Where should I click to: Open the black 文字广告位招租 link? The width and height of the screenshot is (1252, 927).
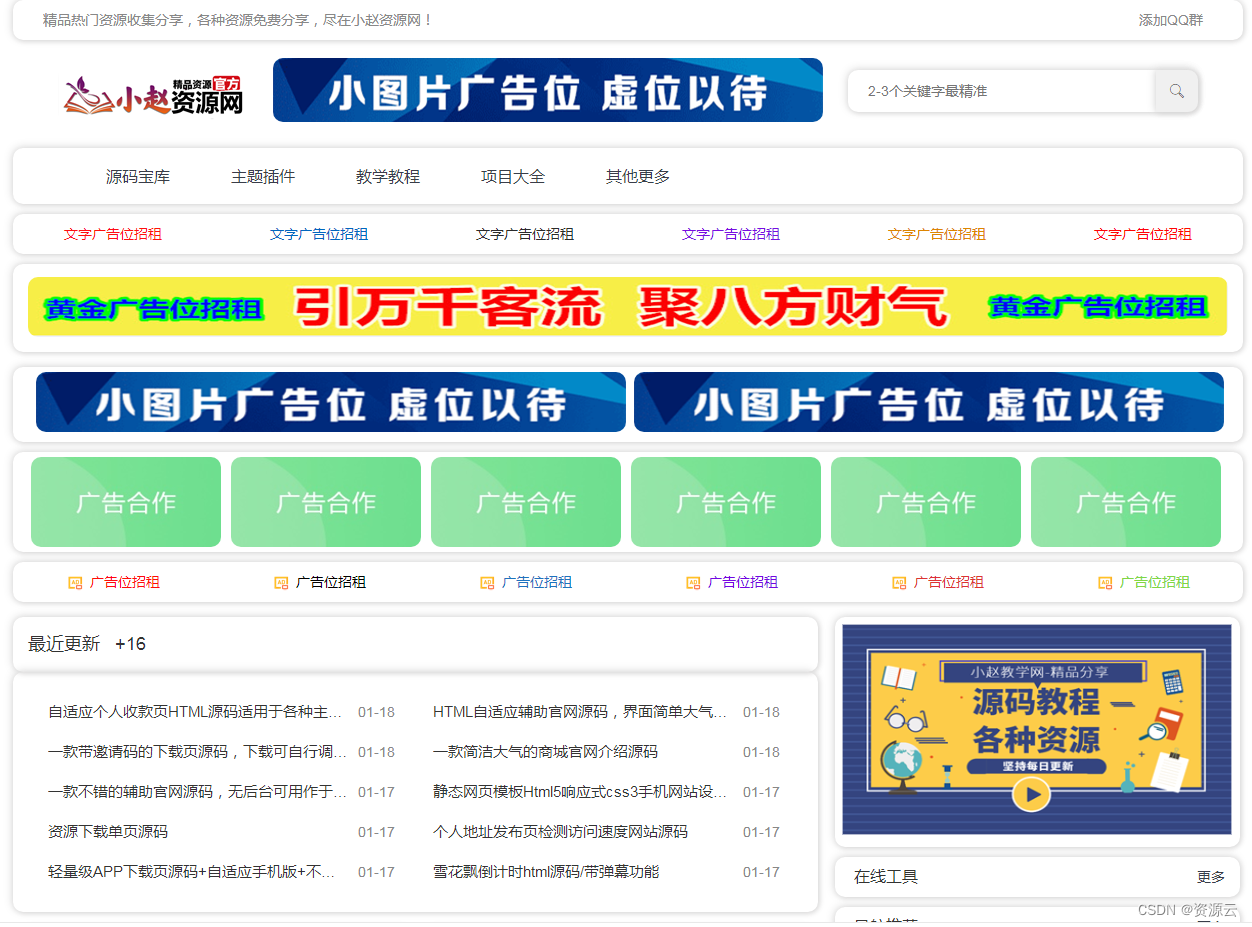click(x=525, y=234)
